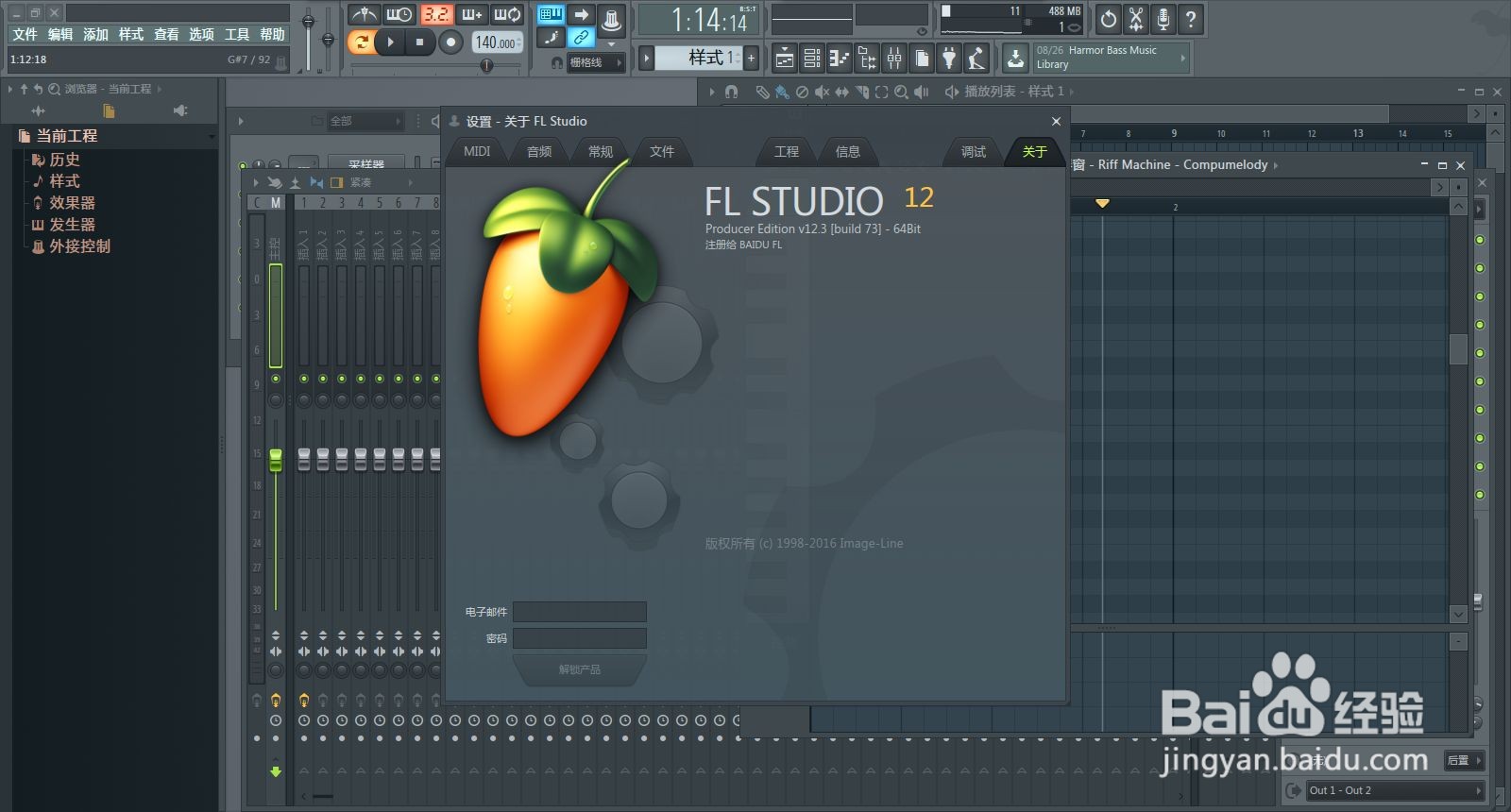Open the online content download icon
1511x812 pixels.
1015,59
